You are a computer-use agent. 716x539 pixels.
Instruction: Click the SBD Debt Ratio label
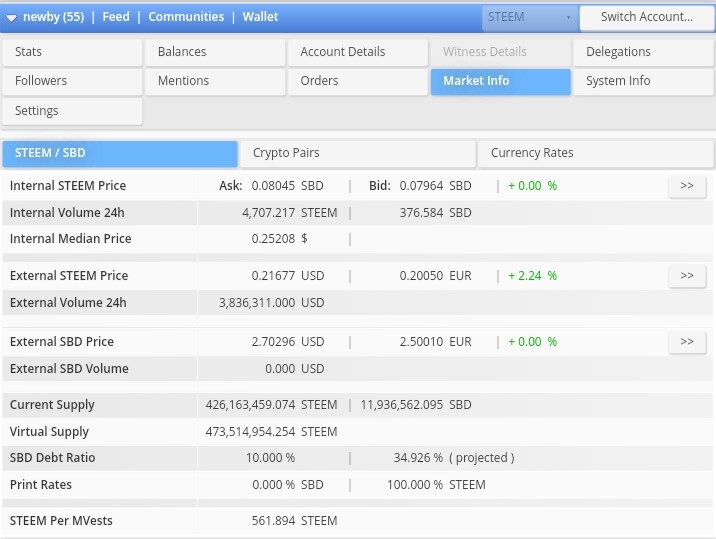click(x=53, y=458)
